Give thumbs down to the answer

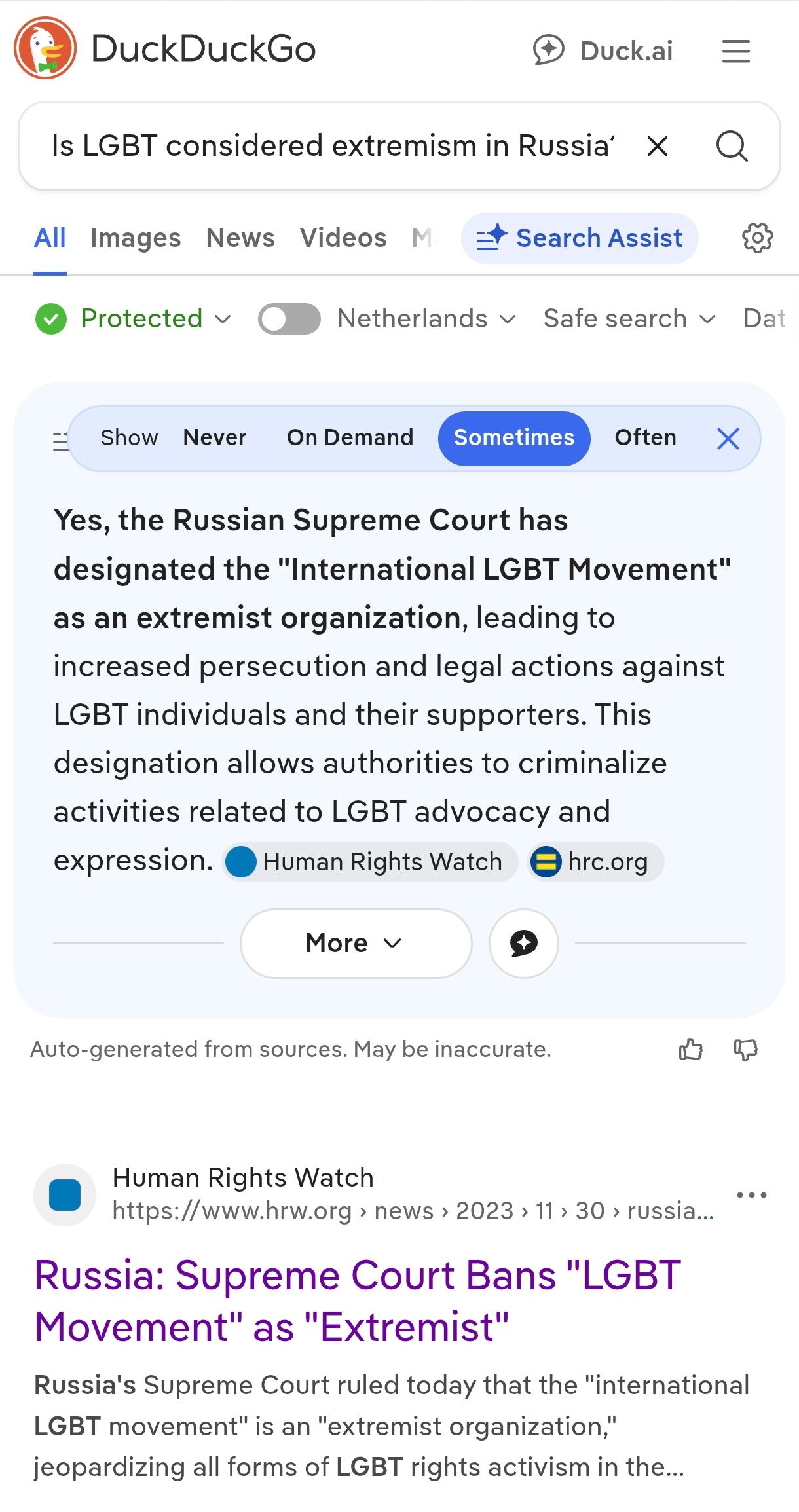point(745,1050)
